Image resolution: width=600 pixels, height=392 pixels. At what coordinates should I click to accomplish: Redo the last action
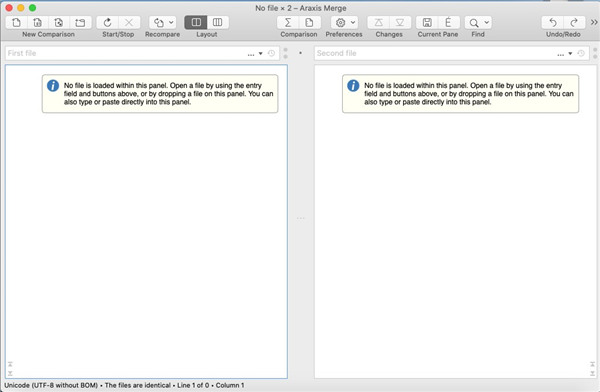(x=574, y=23)
